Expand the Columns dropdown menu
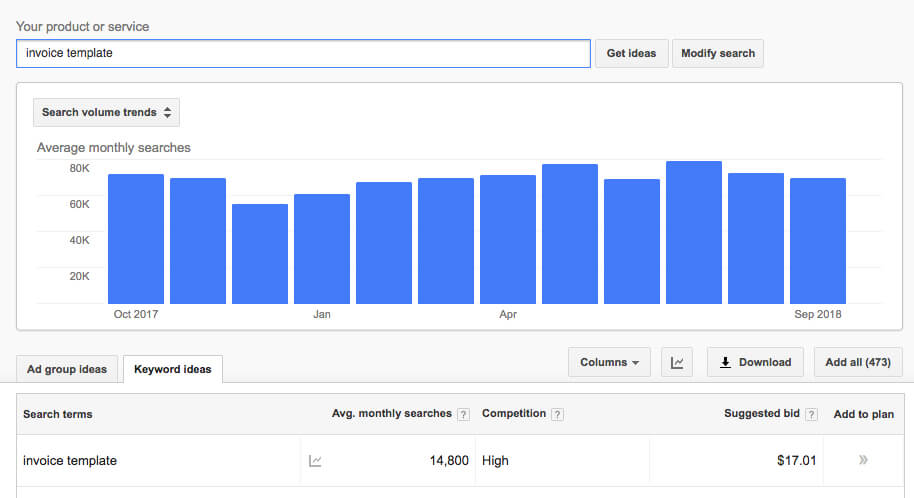This screenshot has width=914, height=498. tap(609, 362)
